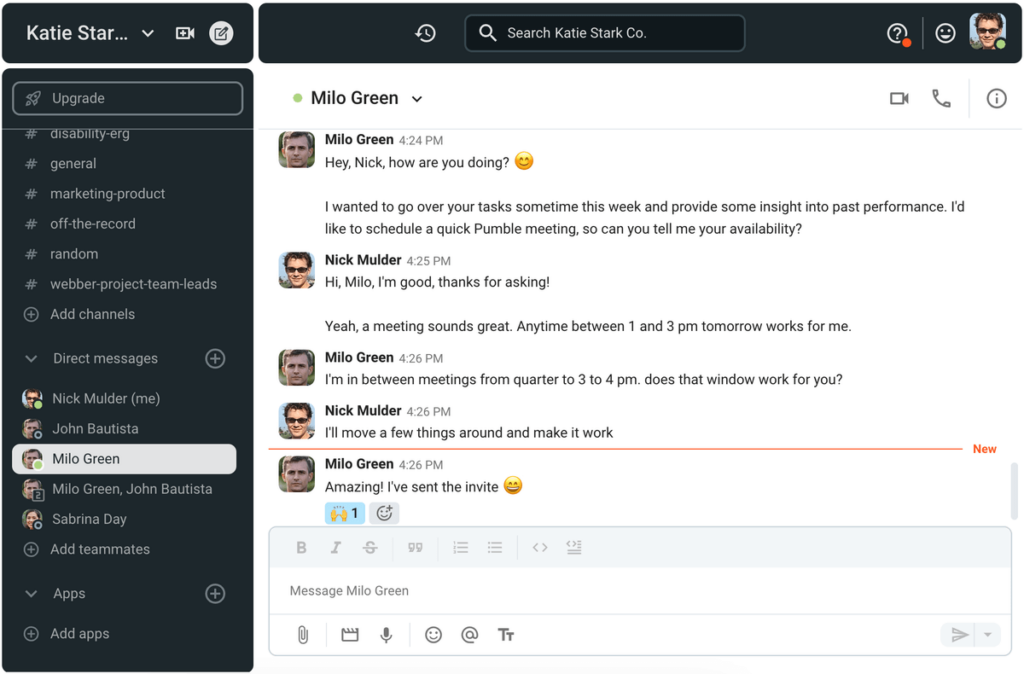Viewport: 1024px width, 674px height.
Task: Open recent history with the clock icon
Action: click(425, 32)
